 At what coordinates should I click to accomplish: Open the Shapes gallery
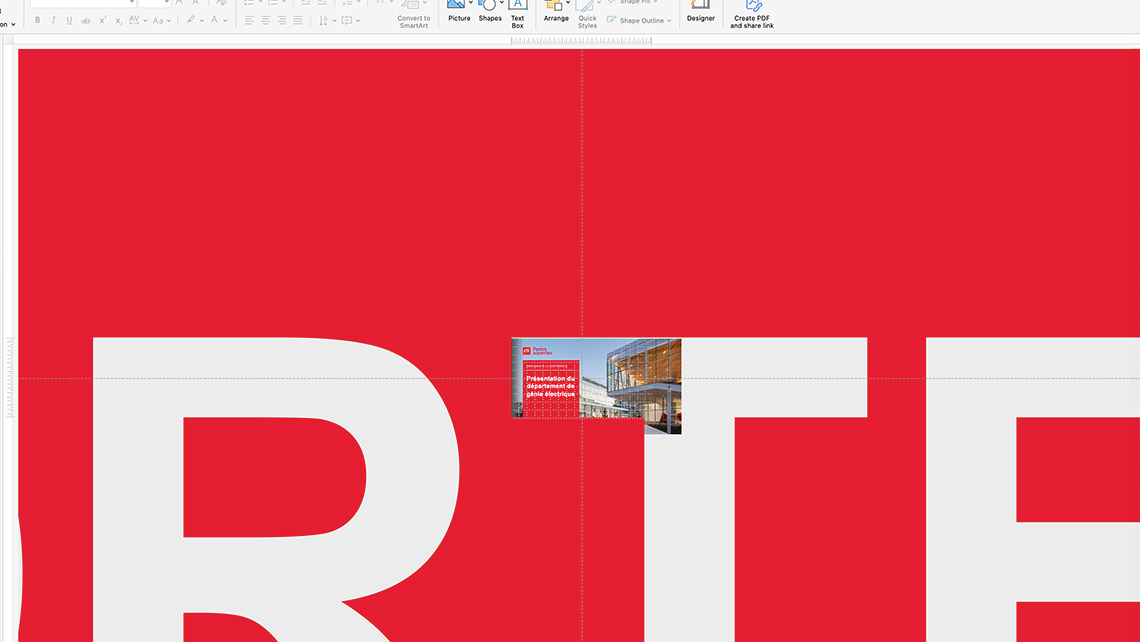tap(489, 11)
